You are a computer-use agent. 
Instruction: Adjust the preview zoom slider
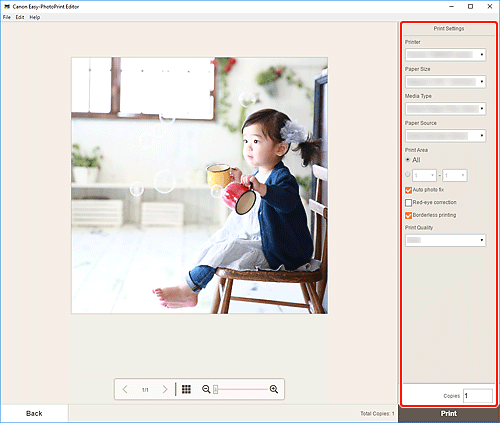[216, 389]
